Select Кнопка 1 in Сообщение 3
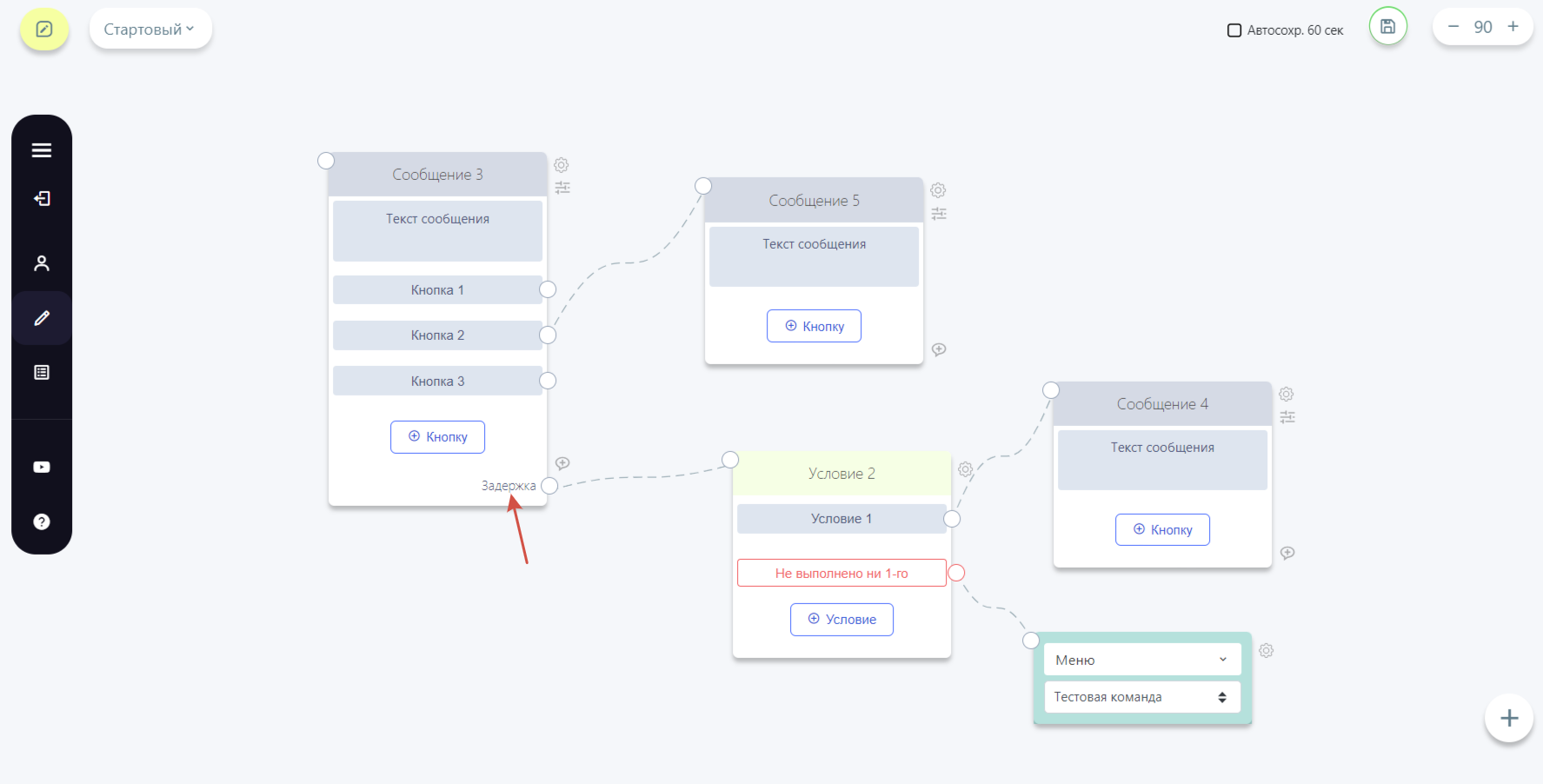Viewport: 1543px width, 784px height. click(x=437, y=290)
